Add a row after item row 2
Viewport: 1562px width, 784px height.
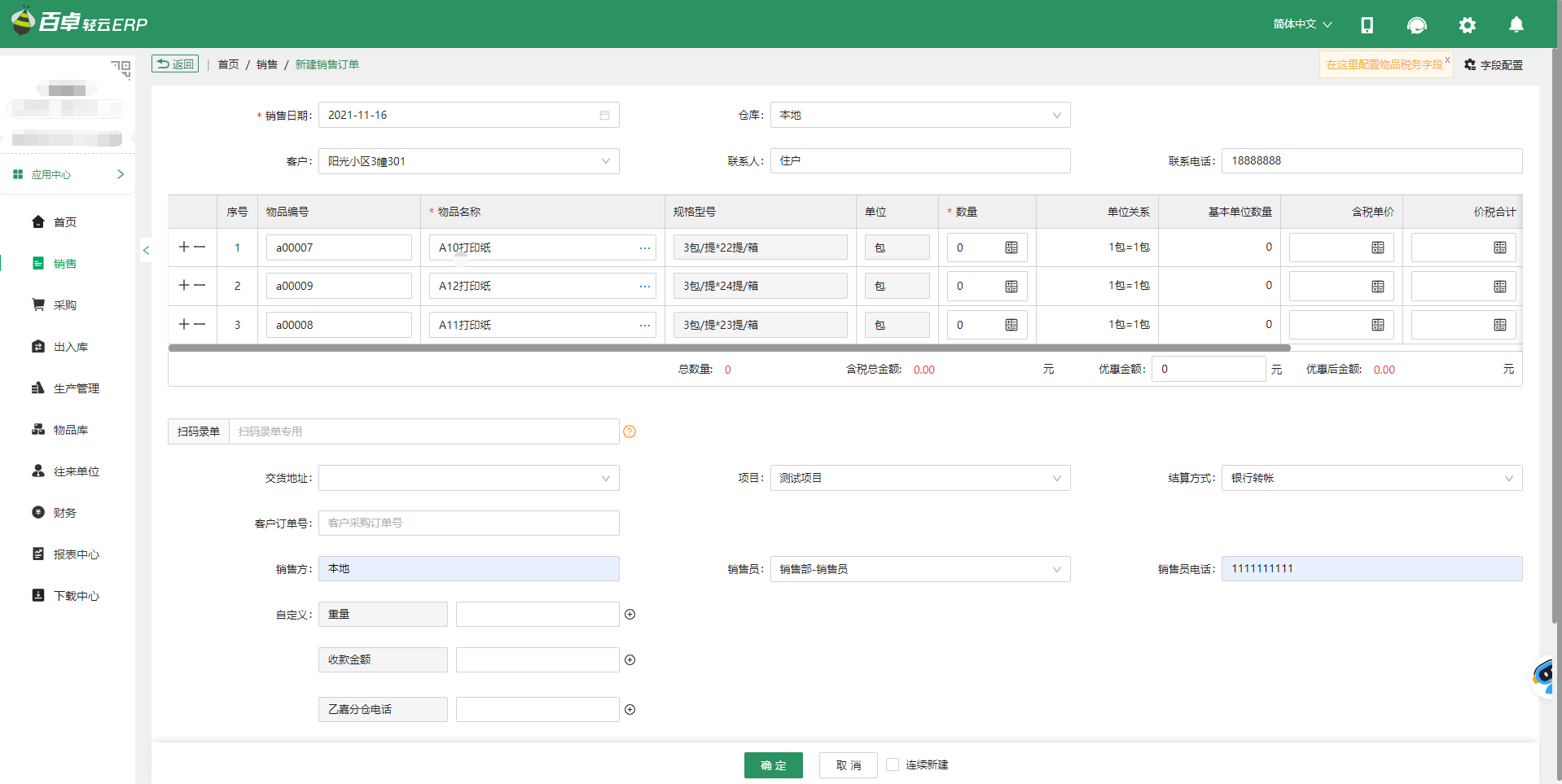tap(184, 285)
